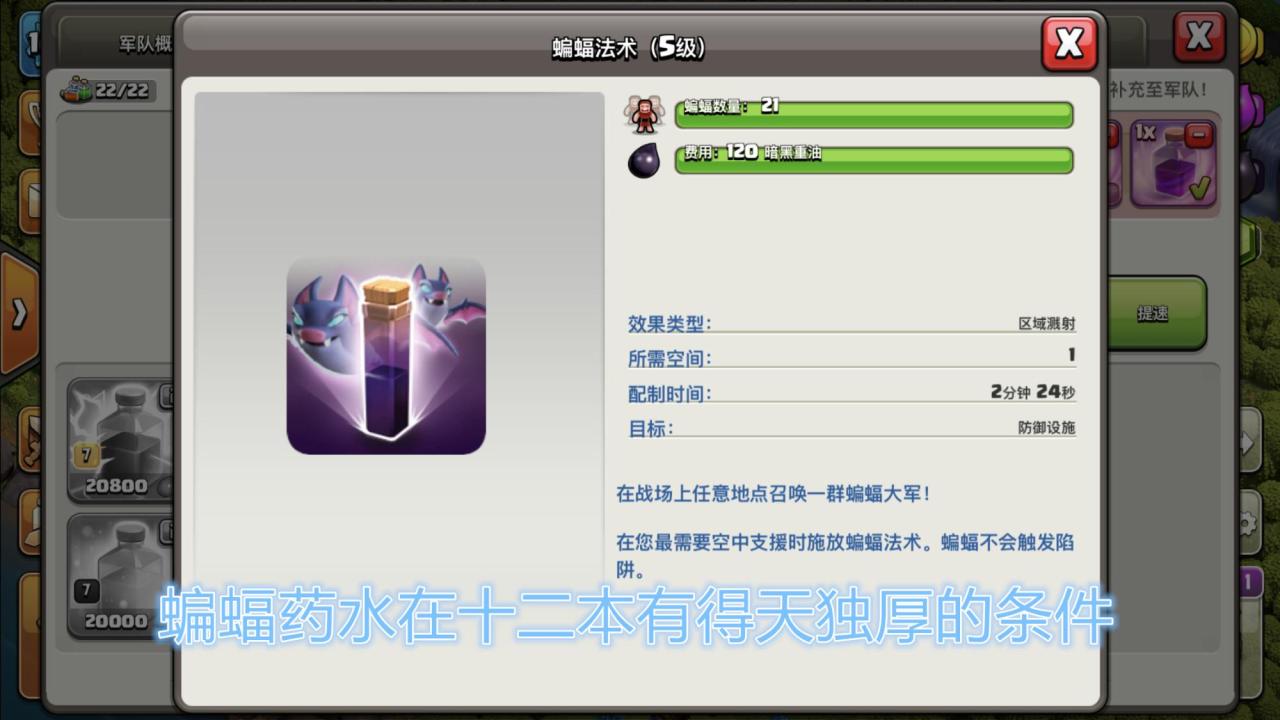
Task: Close the army window behind the popup
Action: [x=1199, y=39]
